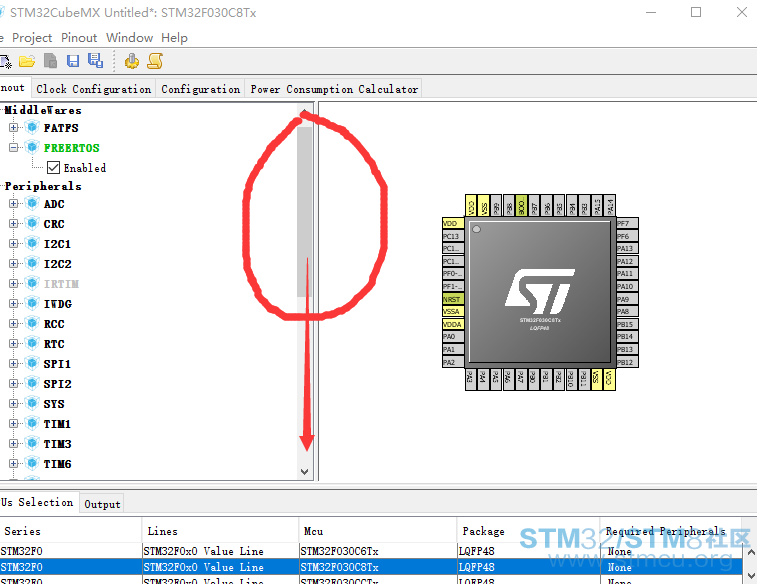This screenshot has height=584, width=757.
Task: Expand the ADC peripheral node
Action: (x=14, y=204)
